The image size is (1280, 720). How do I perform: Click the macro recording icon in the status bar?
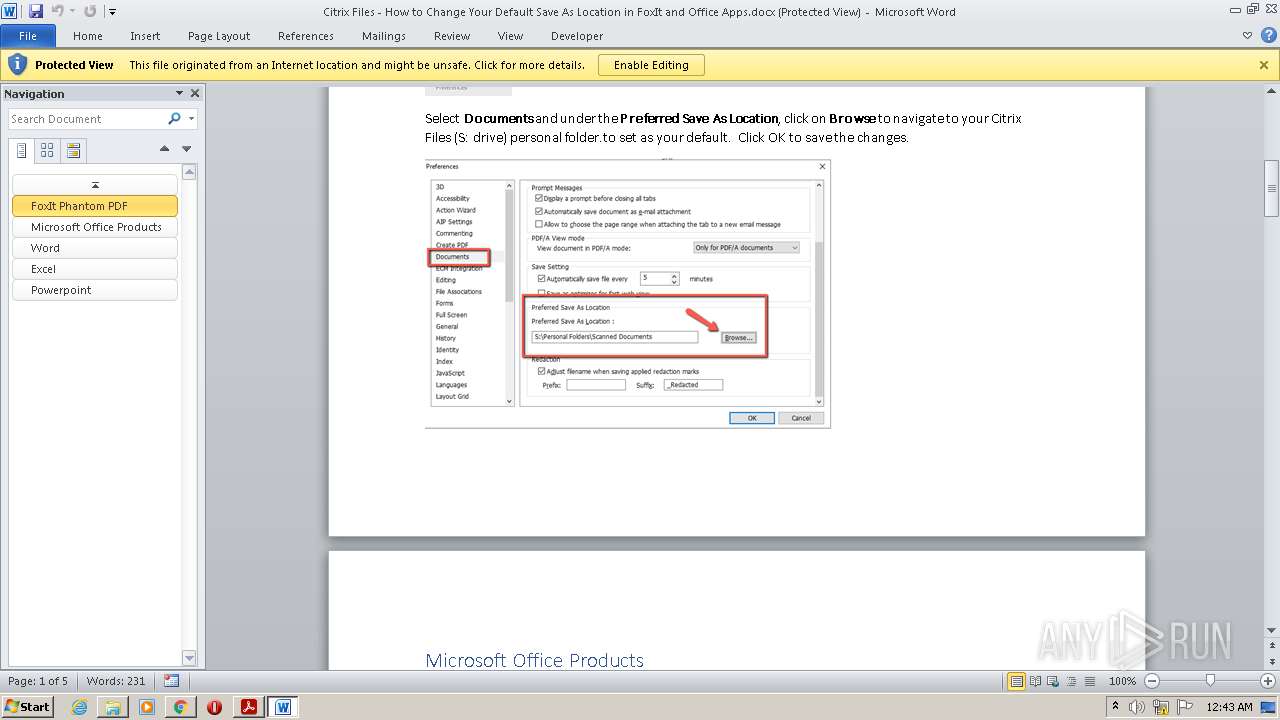pyautogui.click(x=171, y=680)
